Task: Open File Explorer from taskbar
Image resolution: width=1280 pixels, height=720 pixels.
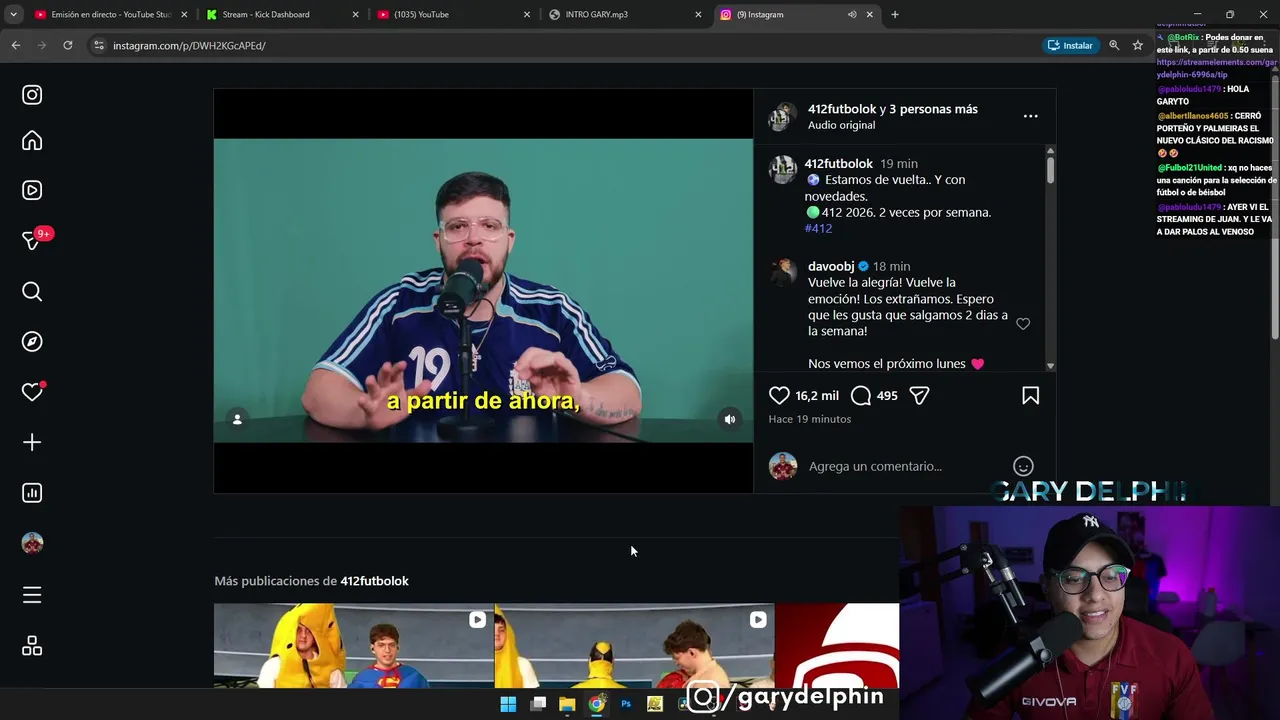Action: (x=567, y=704)
